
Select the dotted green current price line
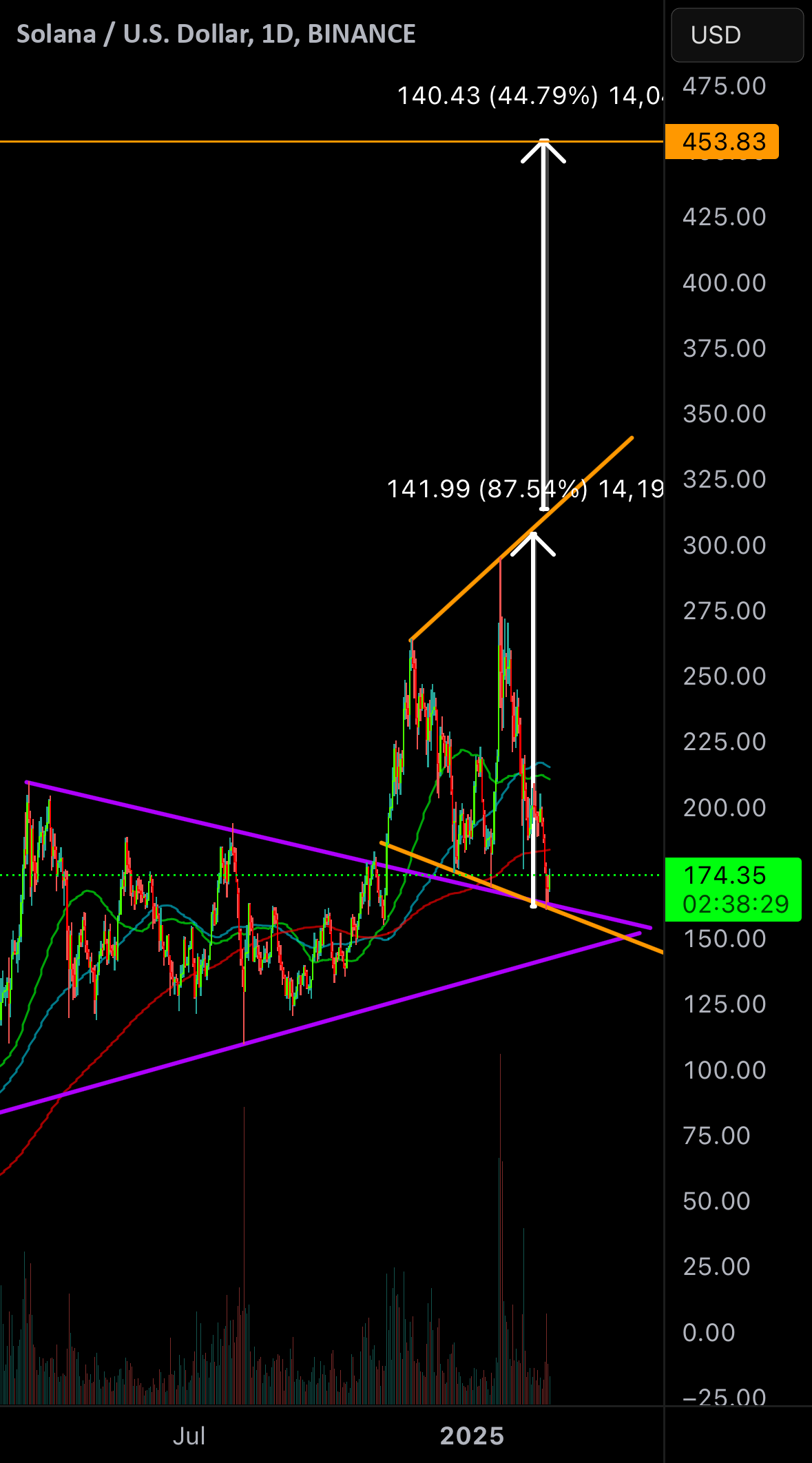tap(331, 875)
